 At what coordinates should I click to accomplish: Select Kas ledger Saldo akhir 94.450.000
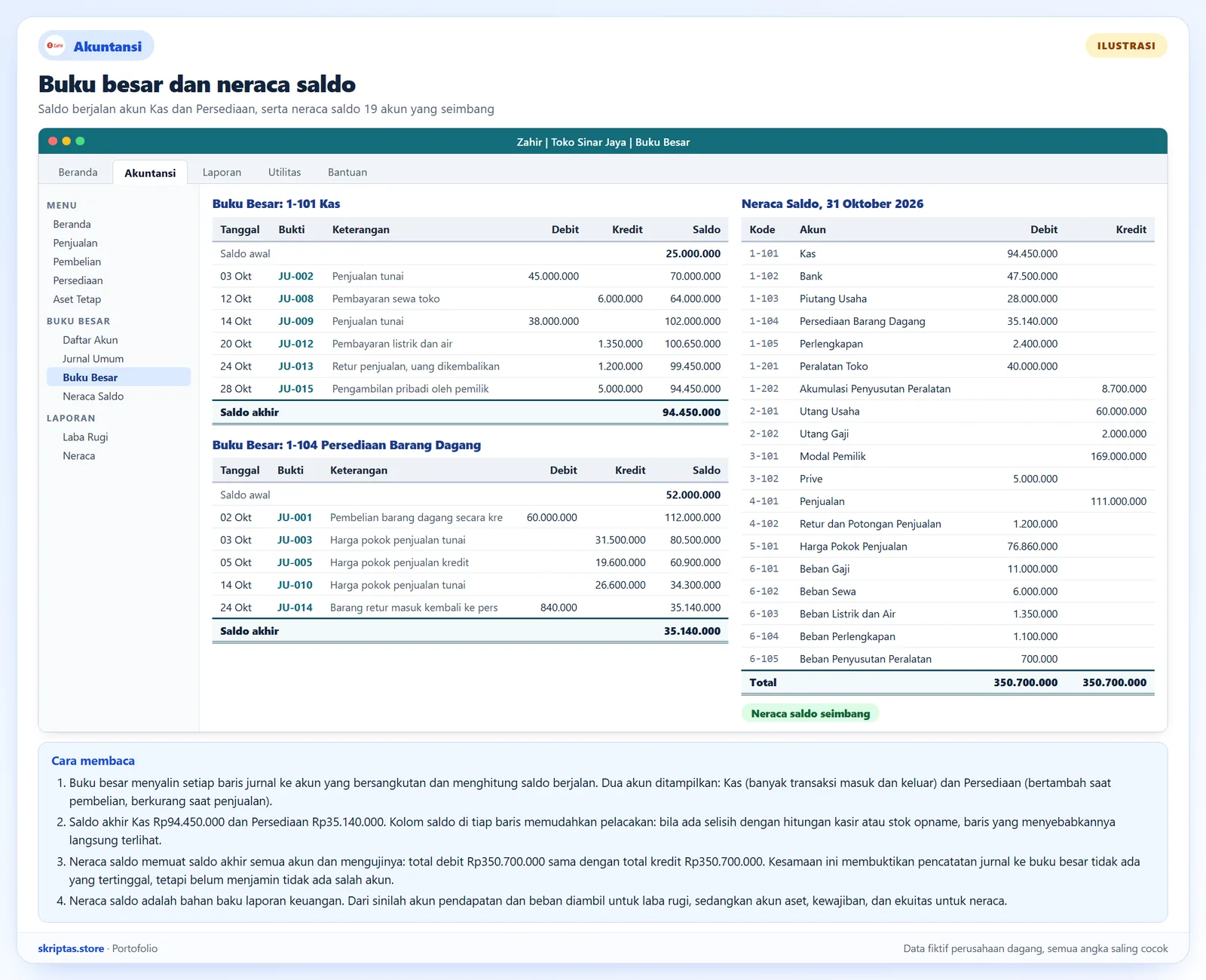(470, 412)
